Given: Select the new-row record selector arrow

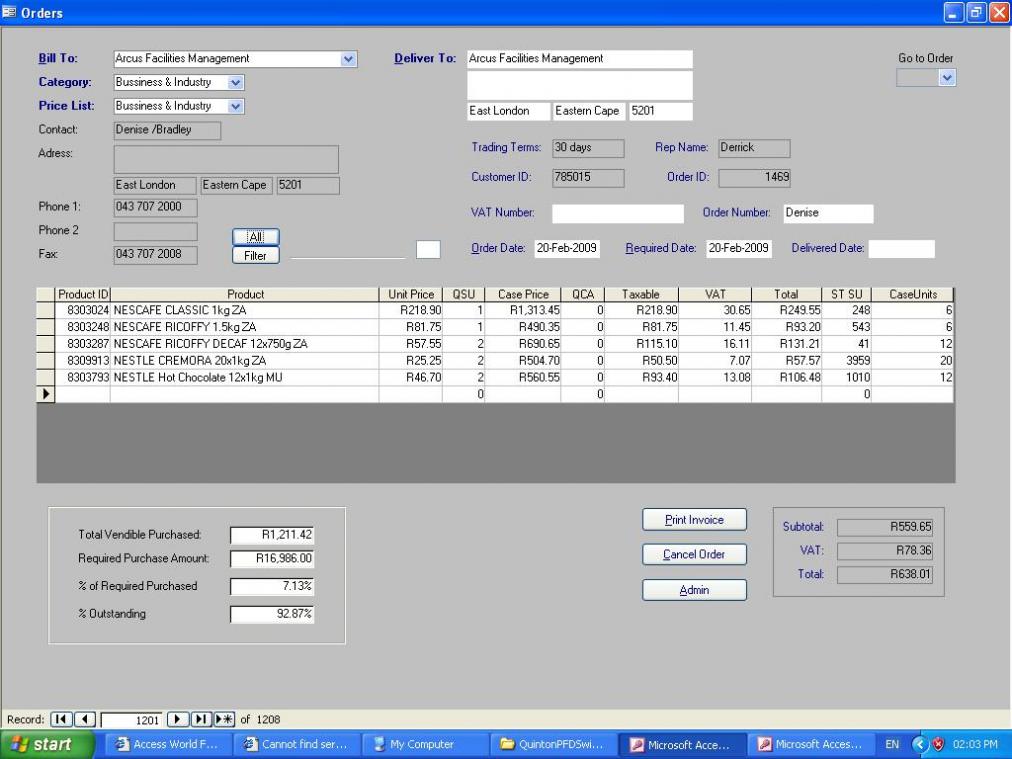Looking at the screenshot, I should click(x=46, y=394).
